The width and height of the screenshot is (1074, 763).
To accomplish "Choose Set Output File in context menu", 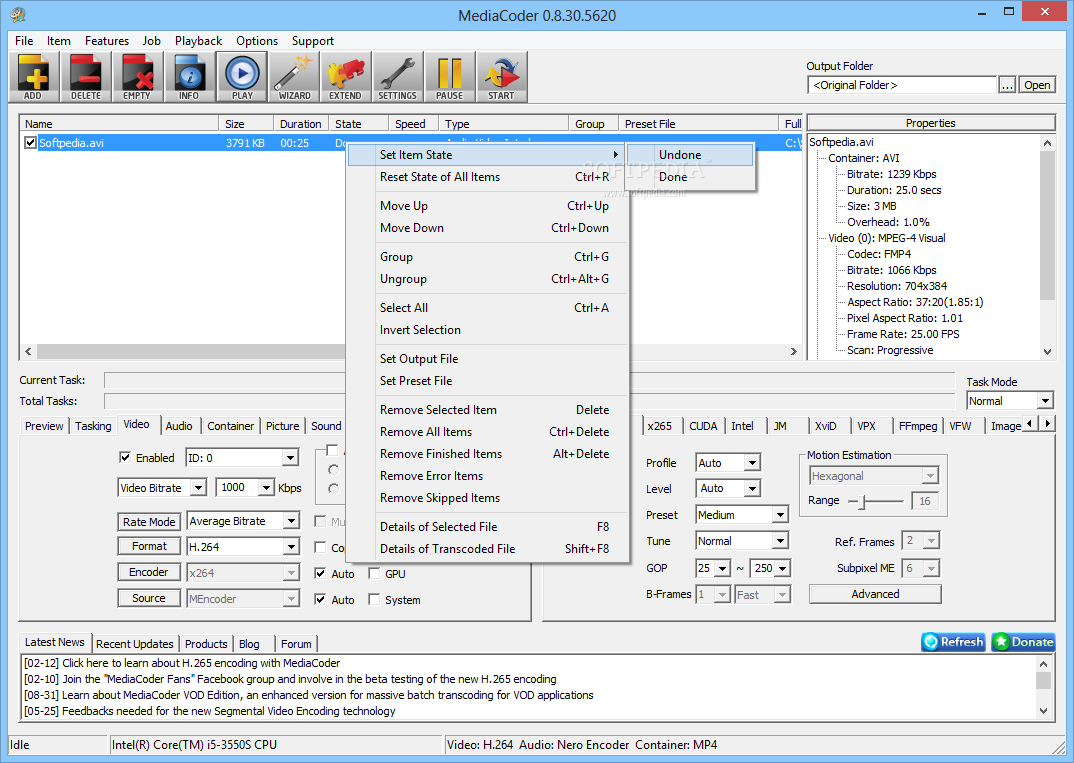I will (488, 358).
